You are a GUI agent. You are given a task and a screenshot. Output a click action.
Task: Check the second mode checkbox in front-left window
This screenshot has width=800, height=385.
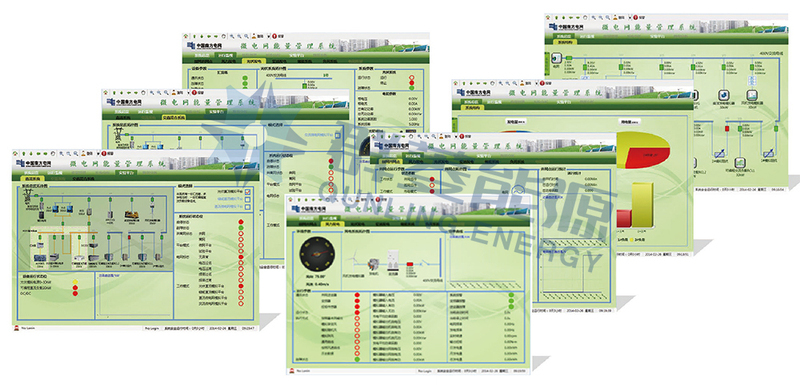point(248,199)
